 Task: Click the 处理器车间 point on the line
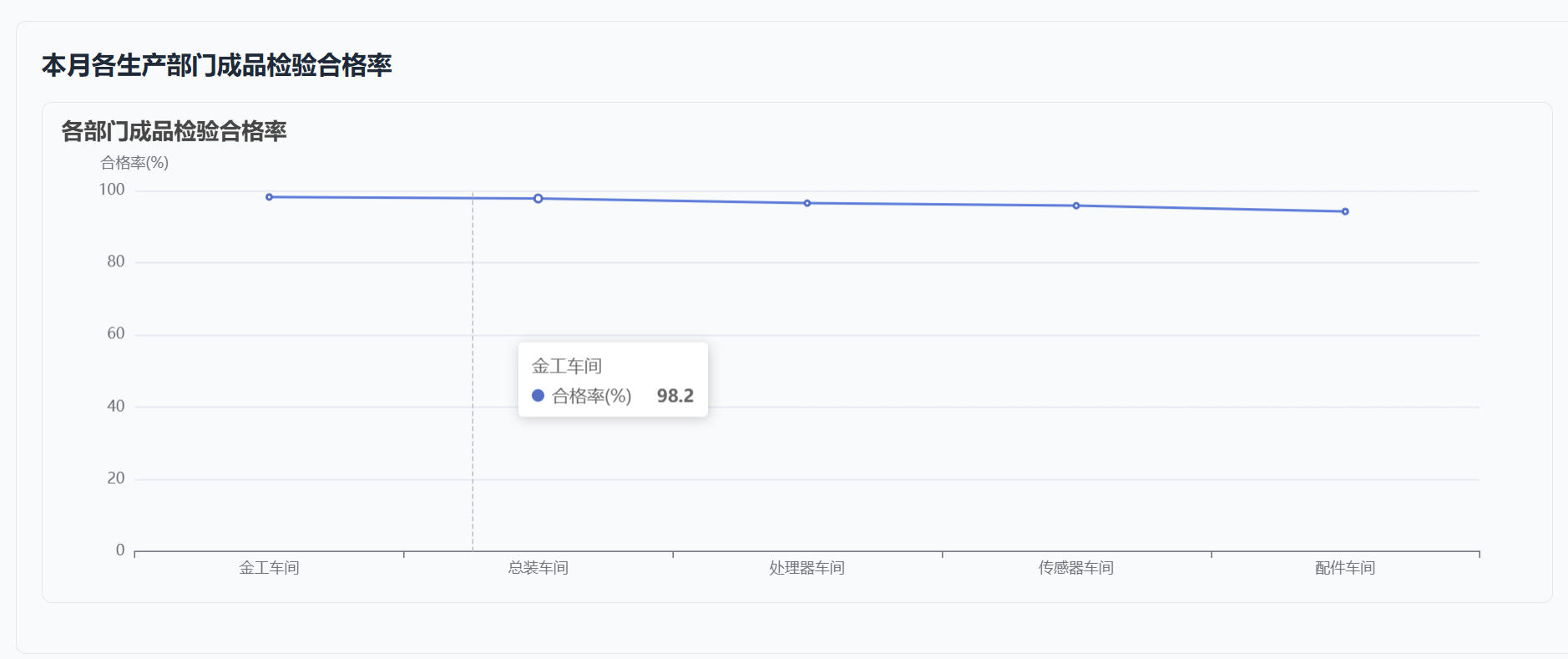pyautogui.click(x=807, y=203)
